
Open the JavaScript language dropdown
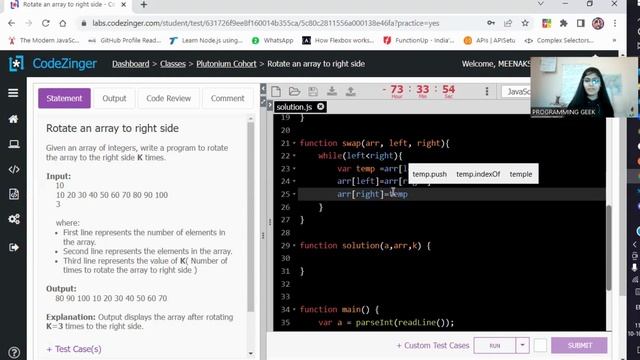516,92
